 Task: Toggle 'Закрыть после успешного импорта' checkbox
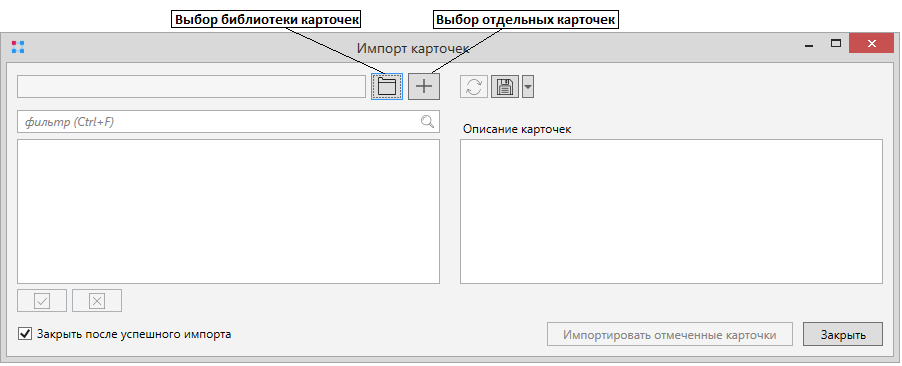click(25, 334)
